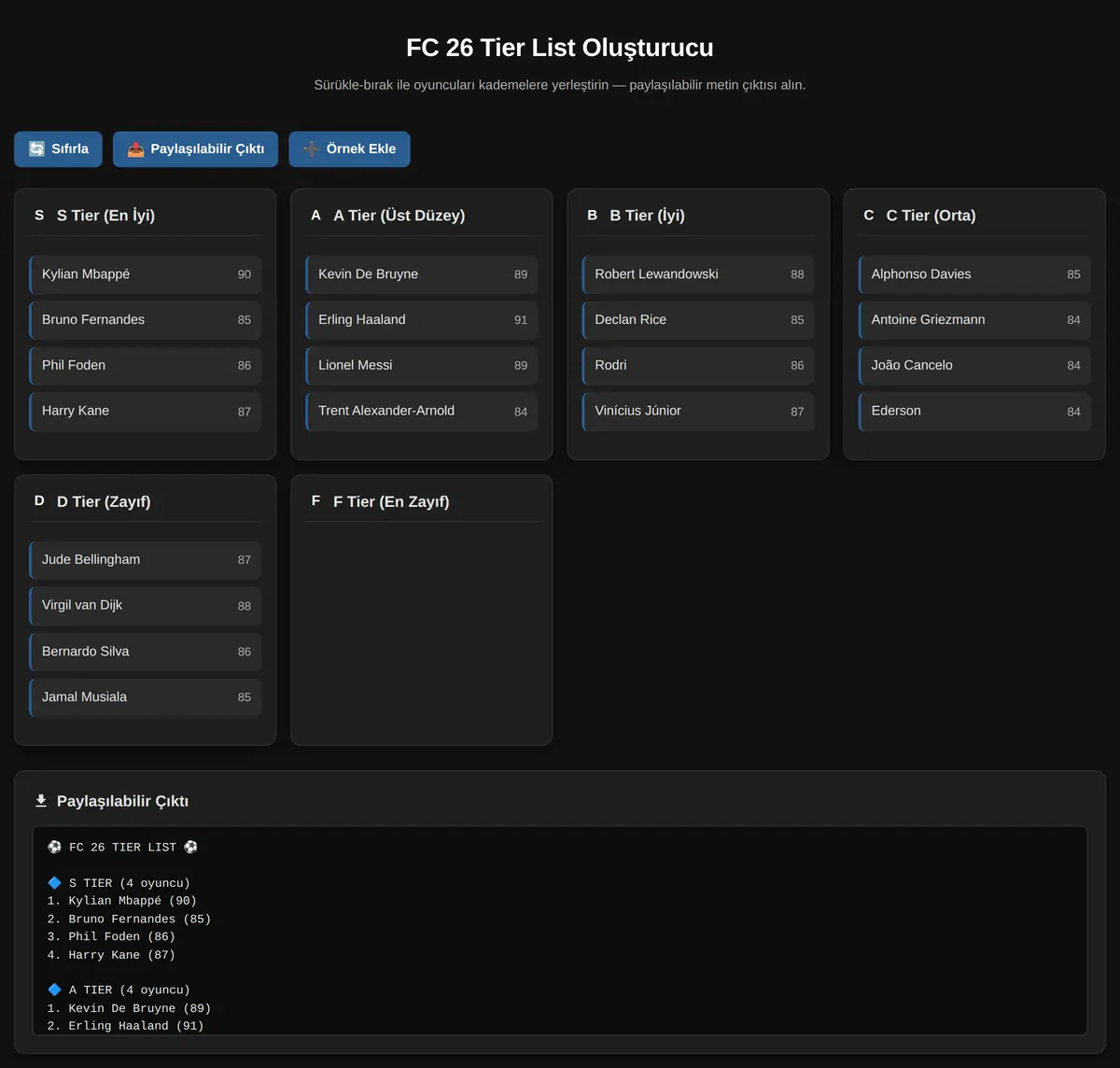Select the João Cancelo player card
Viewport: 1120px width, 1068px height.
click(x=974, y=366)
